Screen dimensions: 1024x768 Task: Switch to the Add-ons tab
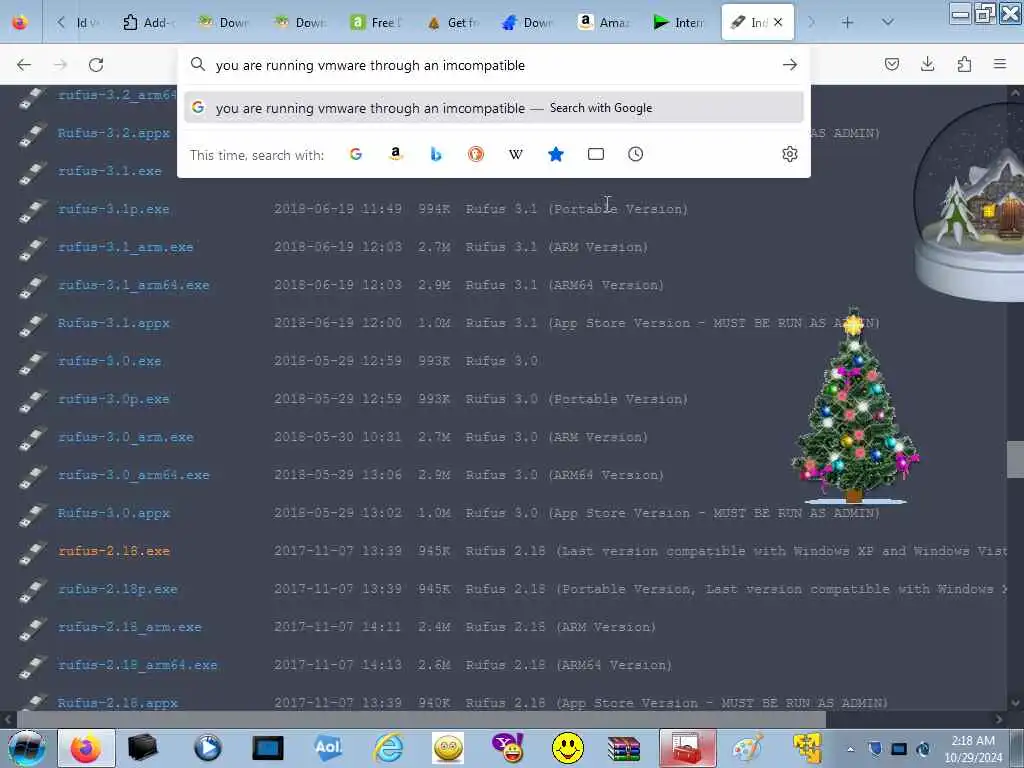click(149, 22)
